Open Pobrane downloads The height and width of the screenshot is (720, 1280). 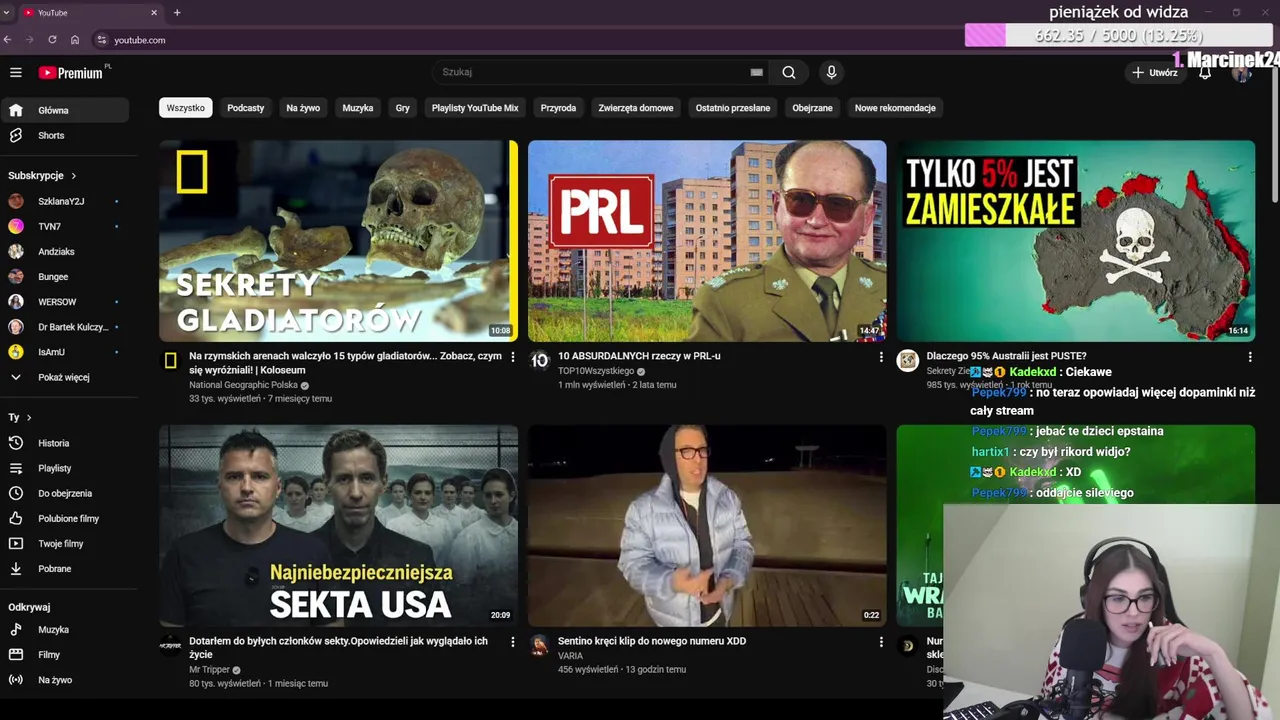[65, 568]
